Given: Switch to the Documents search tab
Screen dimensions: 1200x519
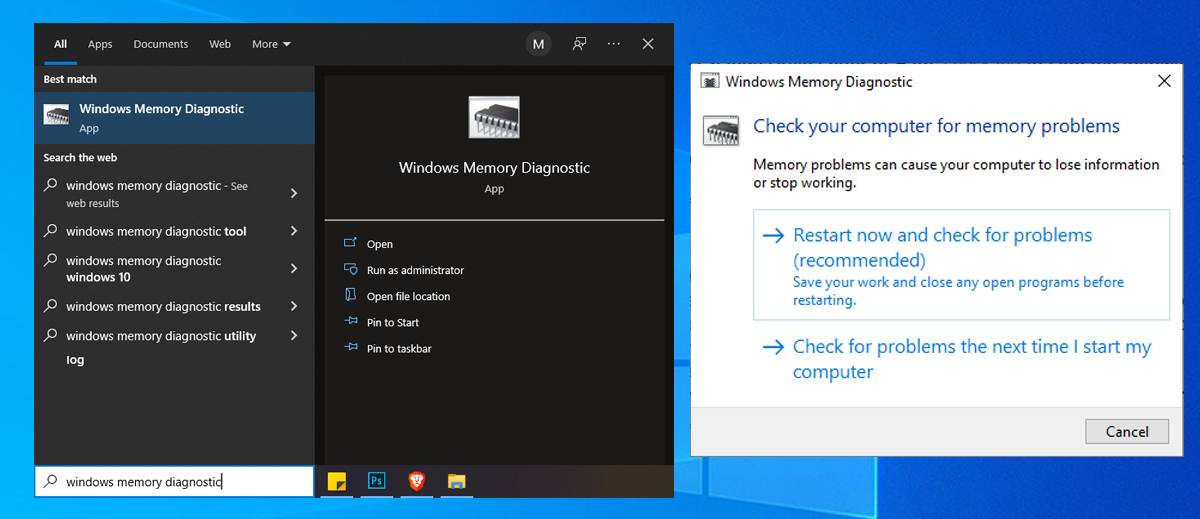Looking at the screenshot, I should 160,44.
